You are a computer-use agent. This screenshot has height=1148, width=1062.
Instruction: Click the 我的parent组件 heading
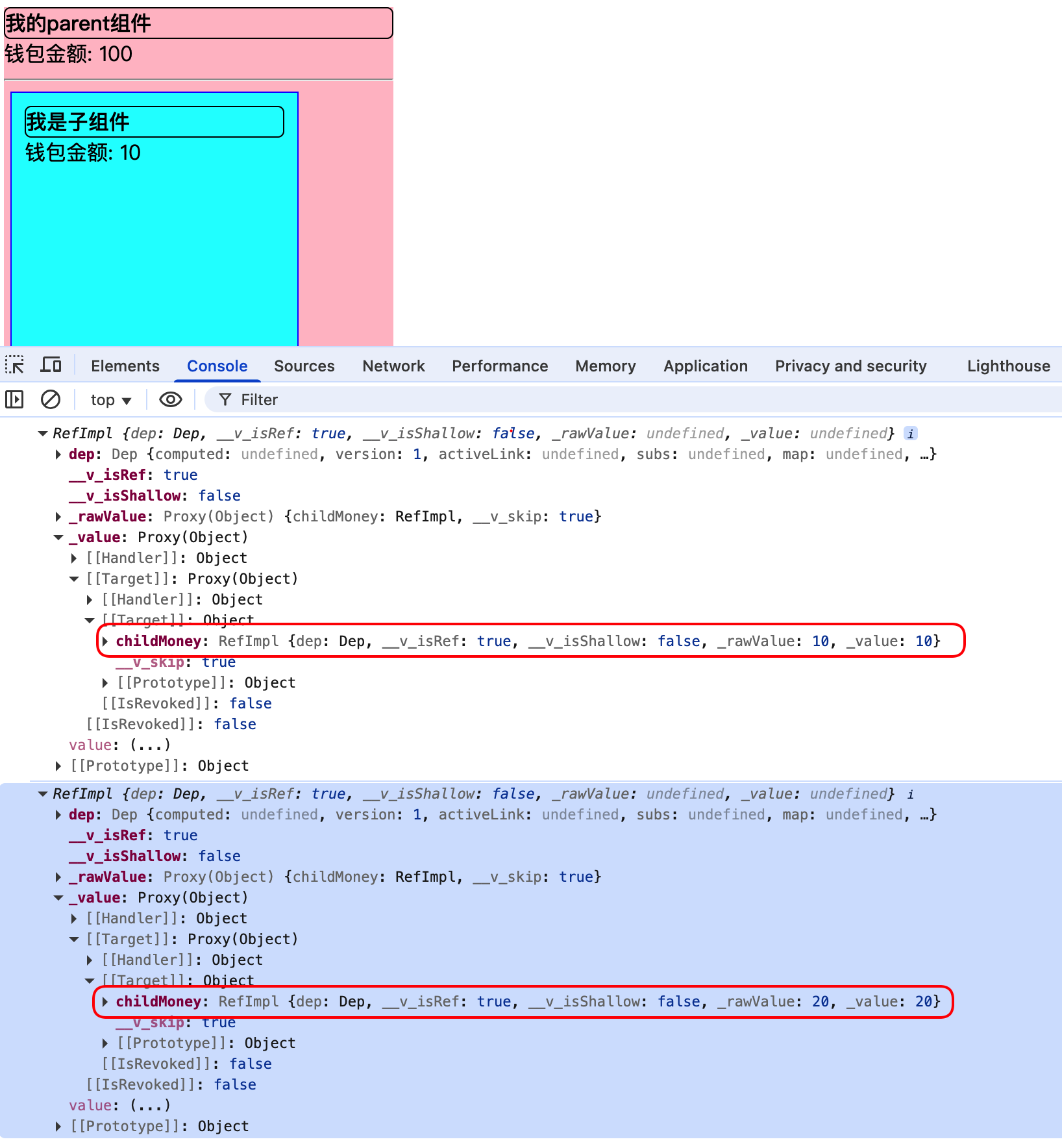(199, 23)
